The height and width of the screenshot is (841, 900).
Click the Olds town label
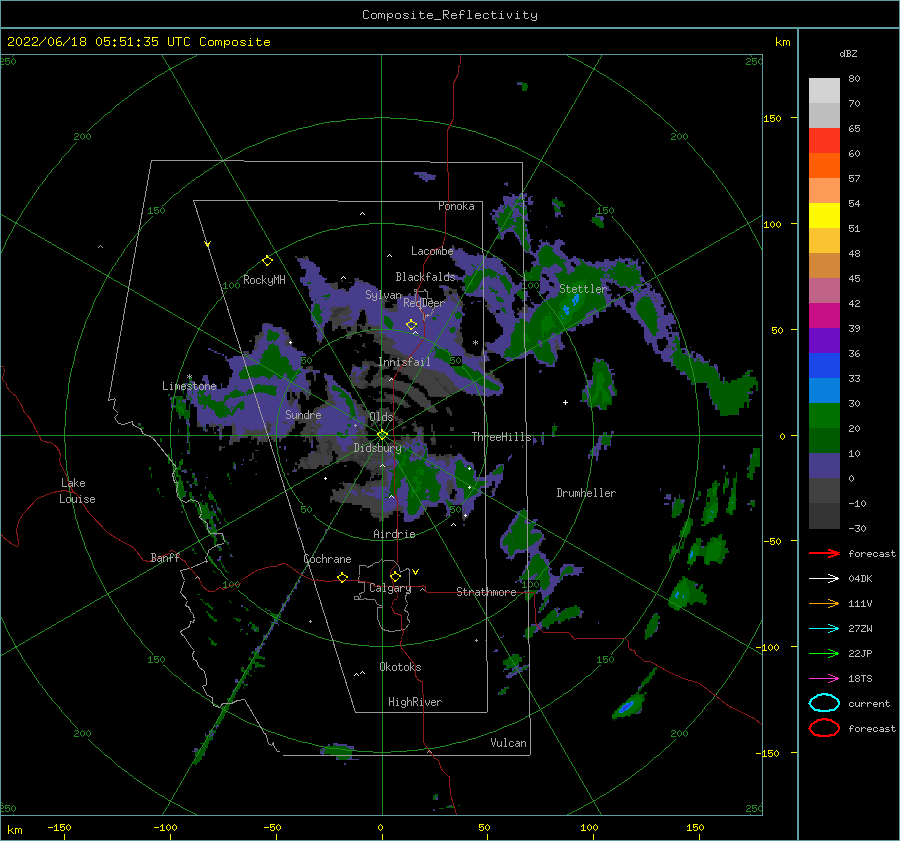coord(381,417)
